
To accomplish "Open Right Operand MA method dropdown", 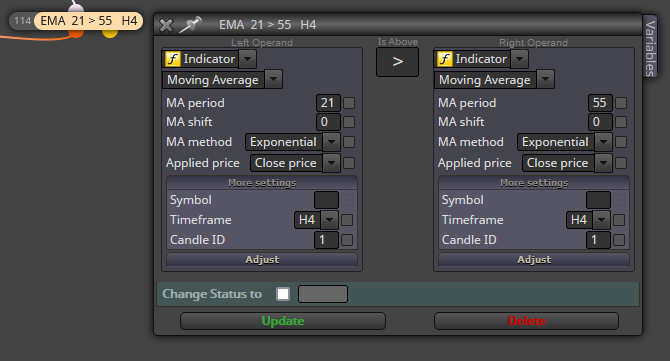I will [x=603, y=142].
